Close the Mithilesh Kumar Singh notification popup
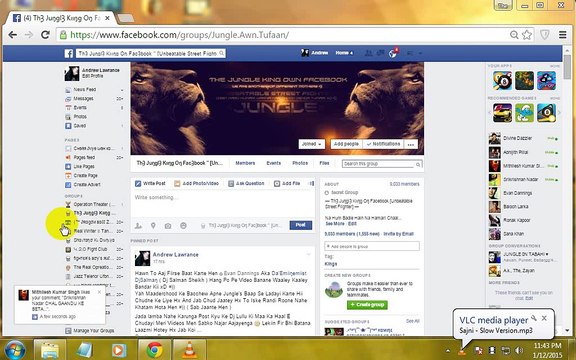576x360 pixels. 99,292
